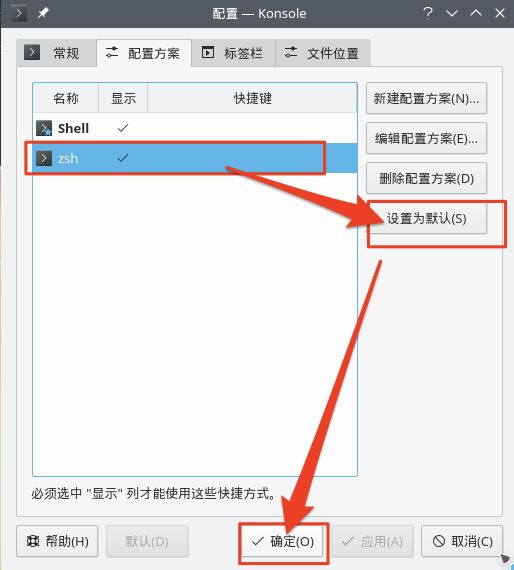Open 编辑配置方案(E)... dialog

point(426,138)
